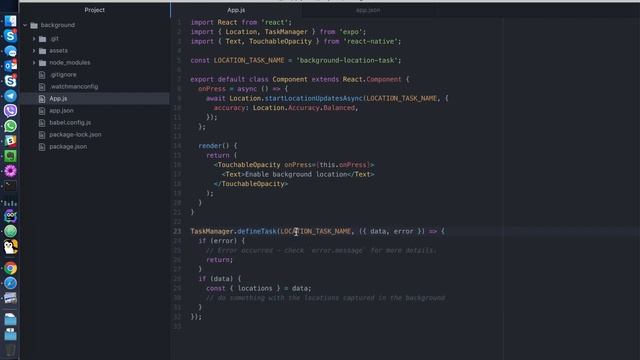Click the purple flower dock icon
The height and width of the screenshot is (360, 640).
[10, 171]
